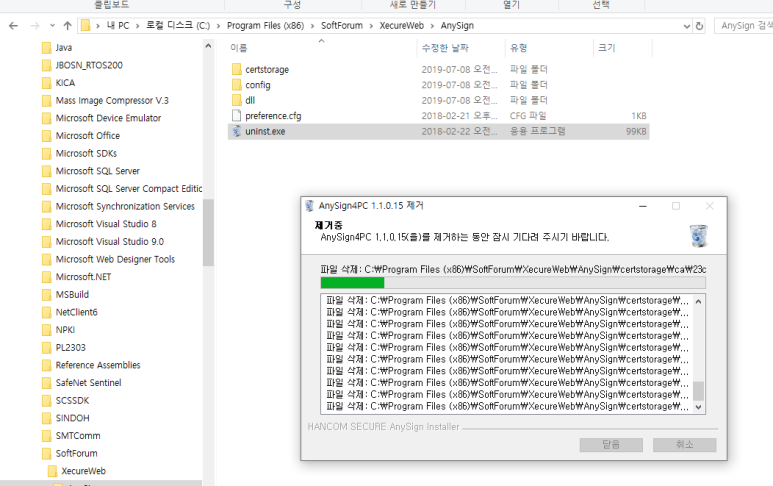Viewport: 773px width, 486px height.
Task: Select SMTComm folder in tree
Action: click(77, 436)
